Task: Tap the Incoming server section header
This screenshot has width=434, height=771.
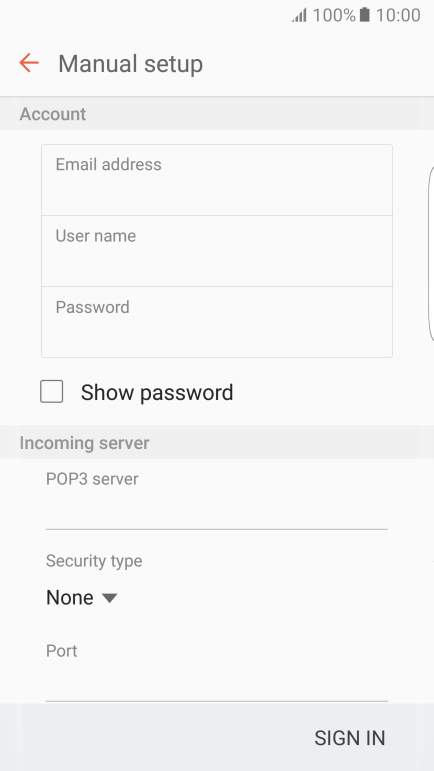Action: [x=84, y=443]
